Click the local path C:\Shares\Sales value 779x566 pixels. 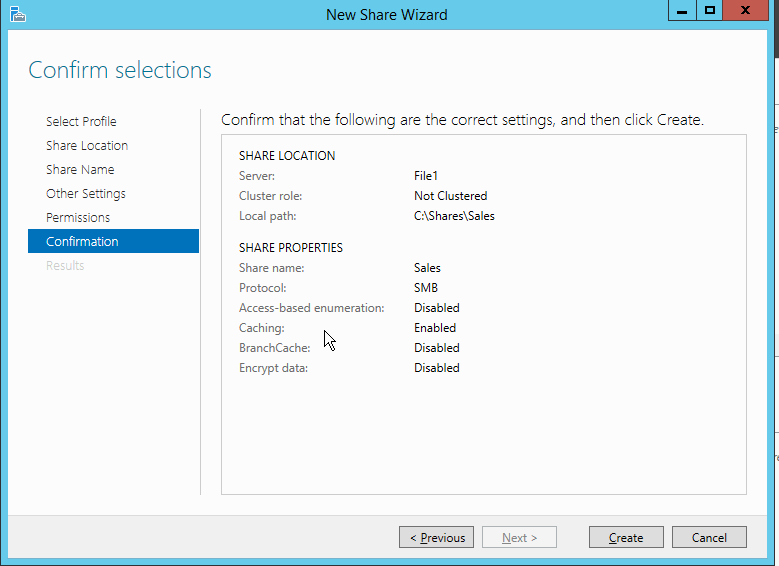point(454,216)
